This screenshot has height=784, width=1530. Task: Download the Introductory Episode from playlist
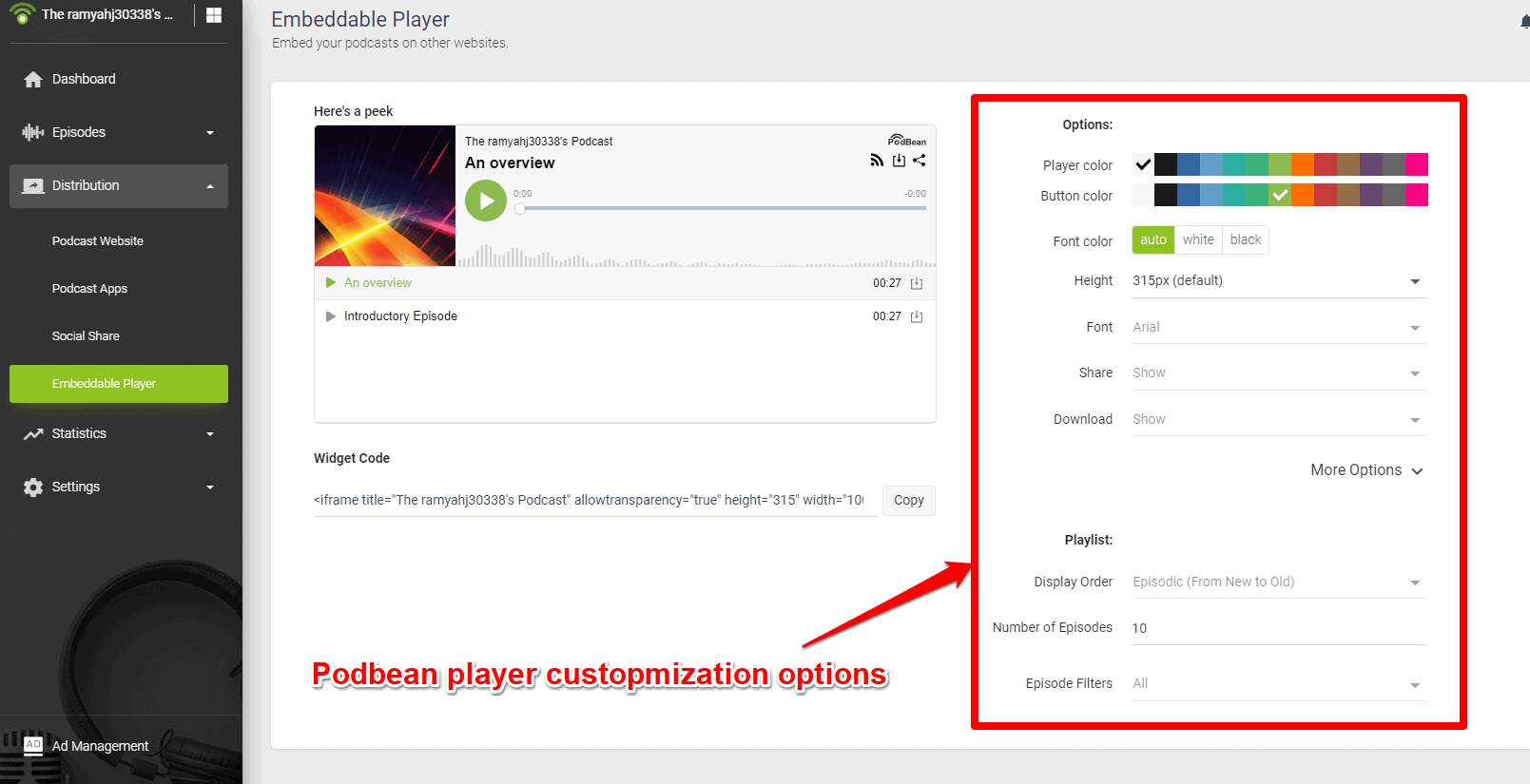pyautogui.click(x=917, y=316)
